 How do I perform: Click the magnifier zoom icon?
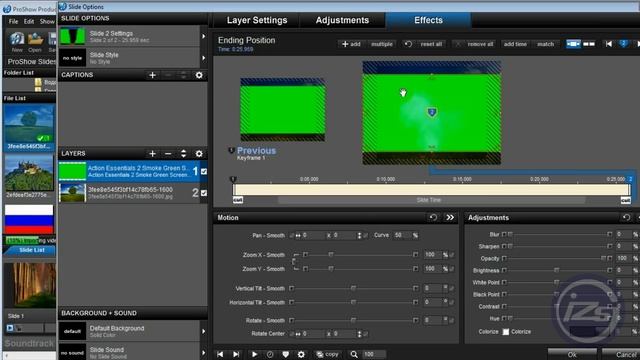pyautogui.click(x=354, y=354)
